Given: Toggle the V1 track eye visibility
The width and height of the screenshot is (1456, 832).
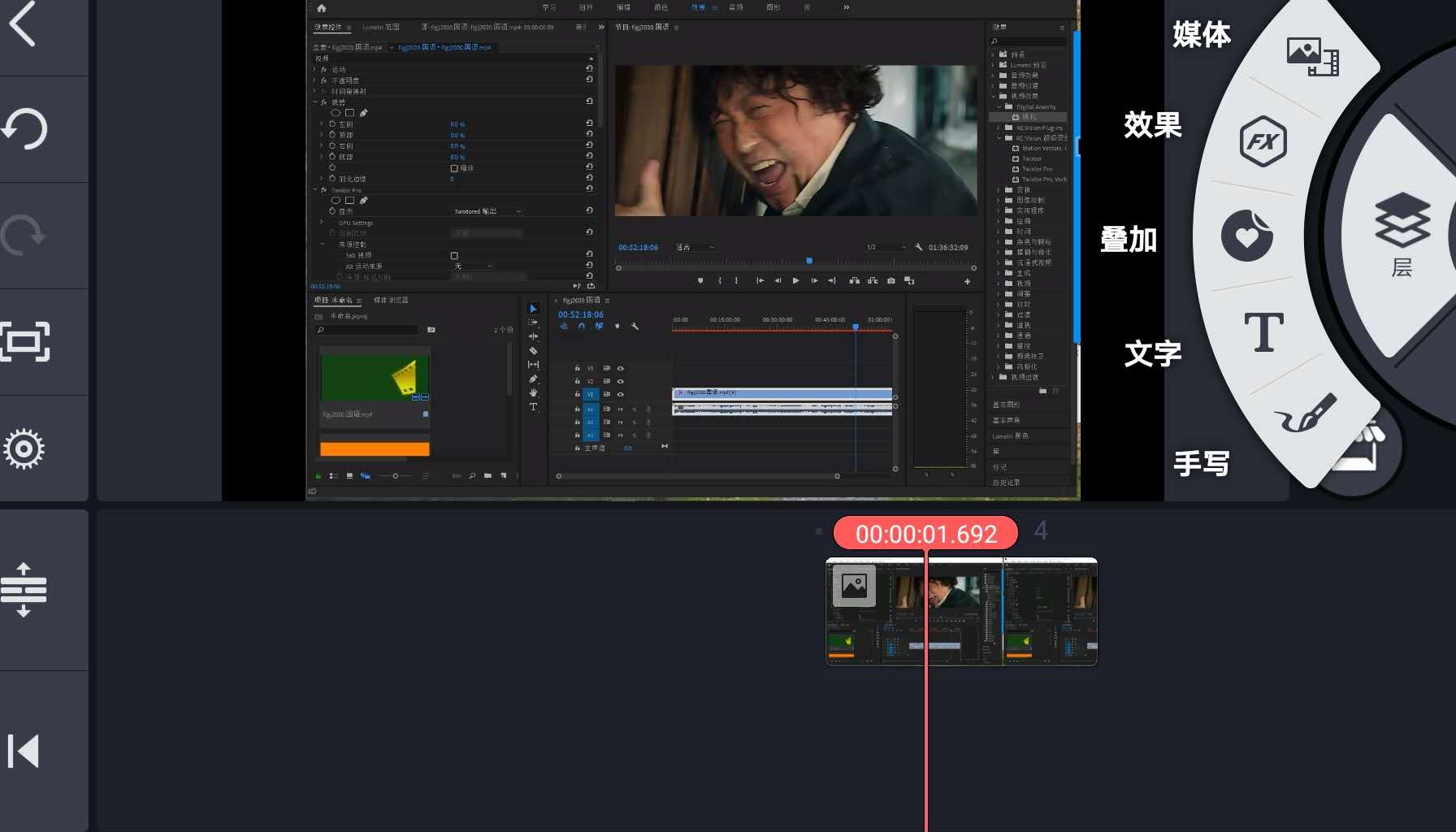Looking at the screenshot, I should 621,394.
